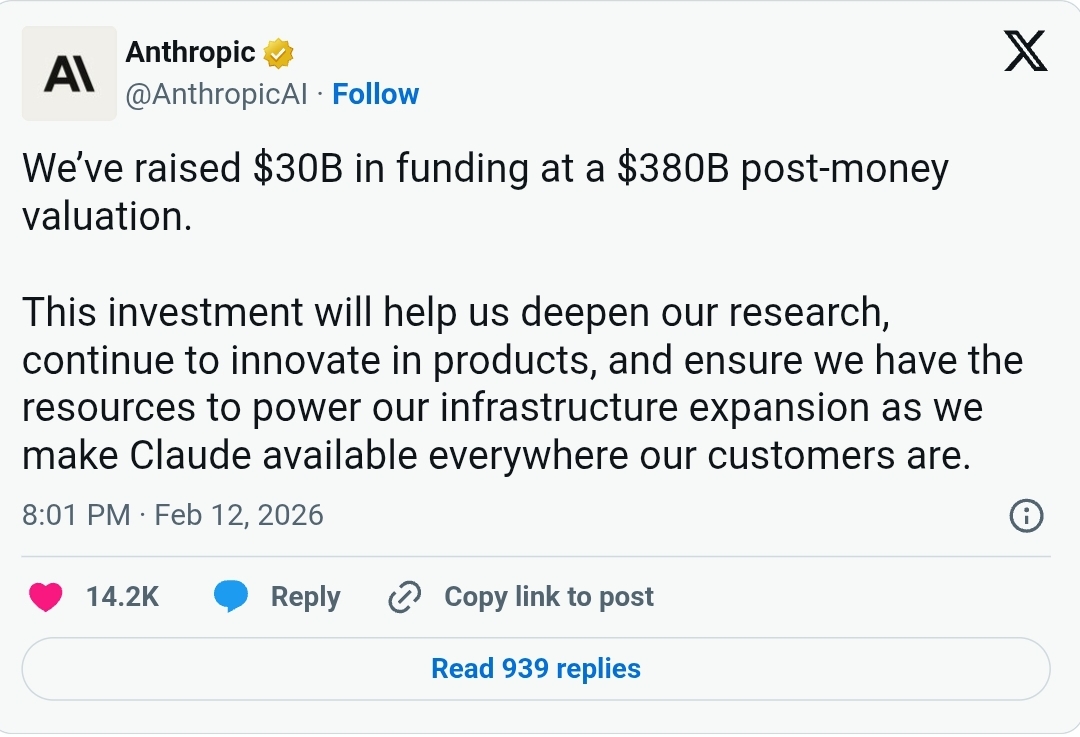
Task: Click the Follow link
Action: 375,93
